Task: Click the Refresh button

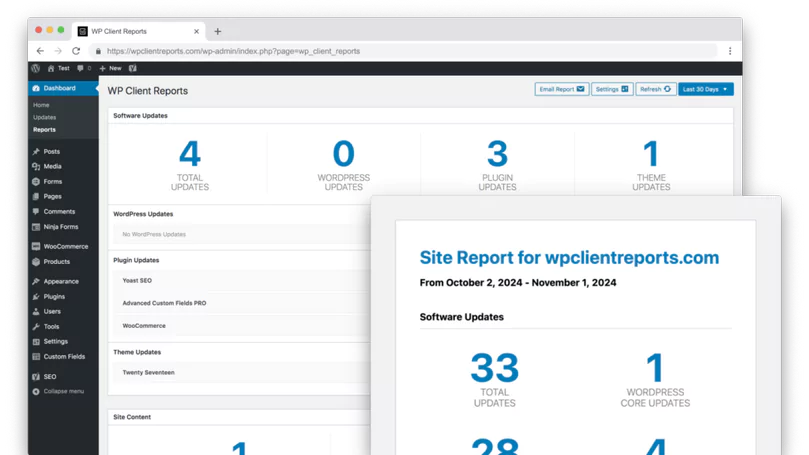Action: (655, 89)
